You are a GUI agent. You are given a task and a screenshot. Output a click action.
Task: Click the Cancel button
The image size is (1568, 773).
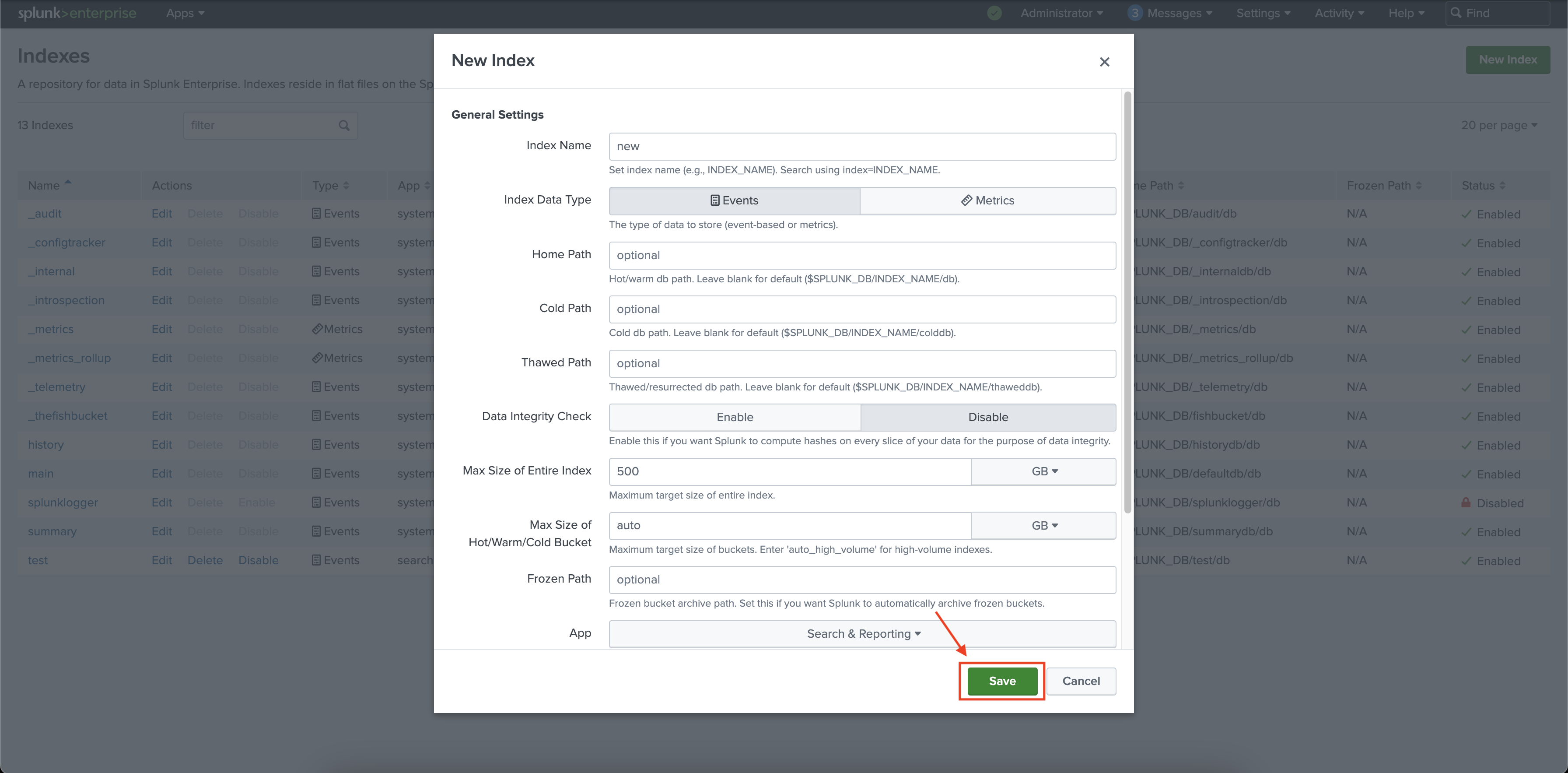[1081, 681]
